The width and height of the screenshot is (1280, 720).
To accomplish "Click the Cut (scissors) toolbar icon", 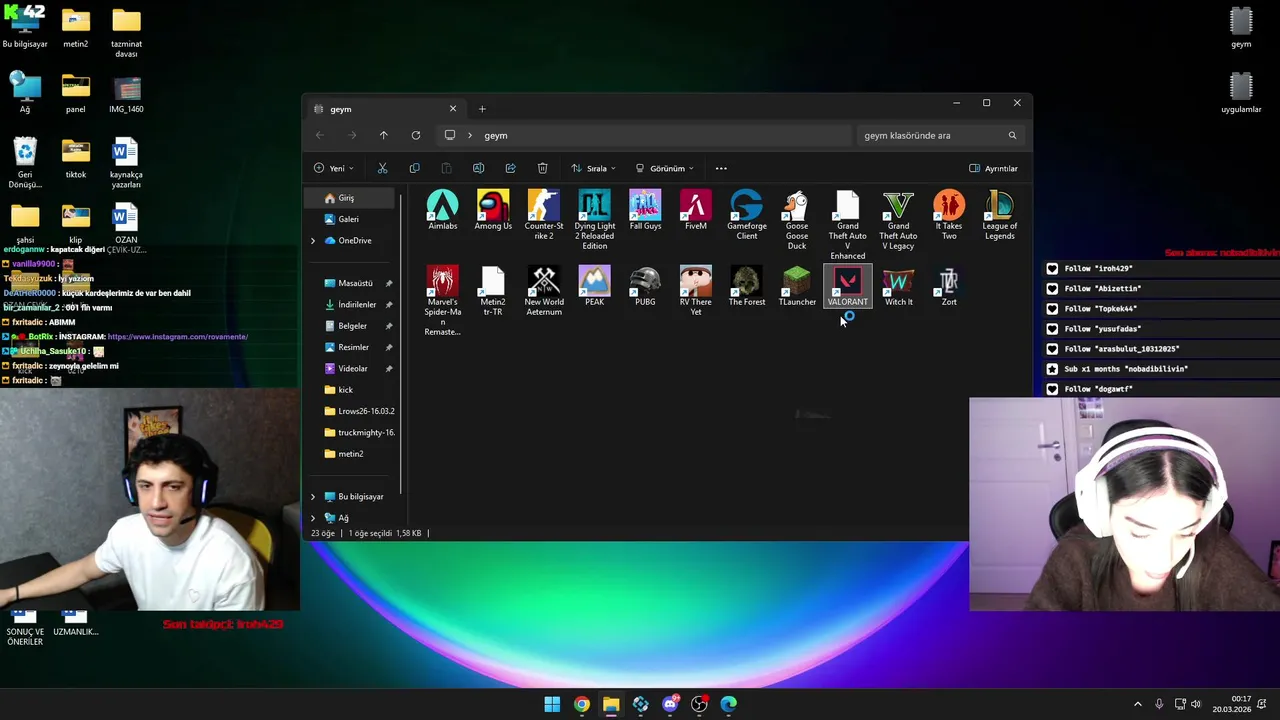I will click(382, 168).
